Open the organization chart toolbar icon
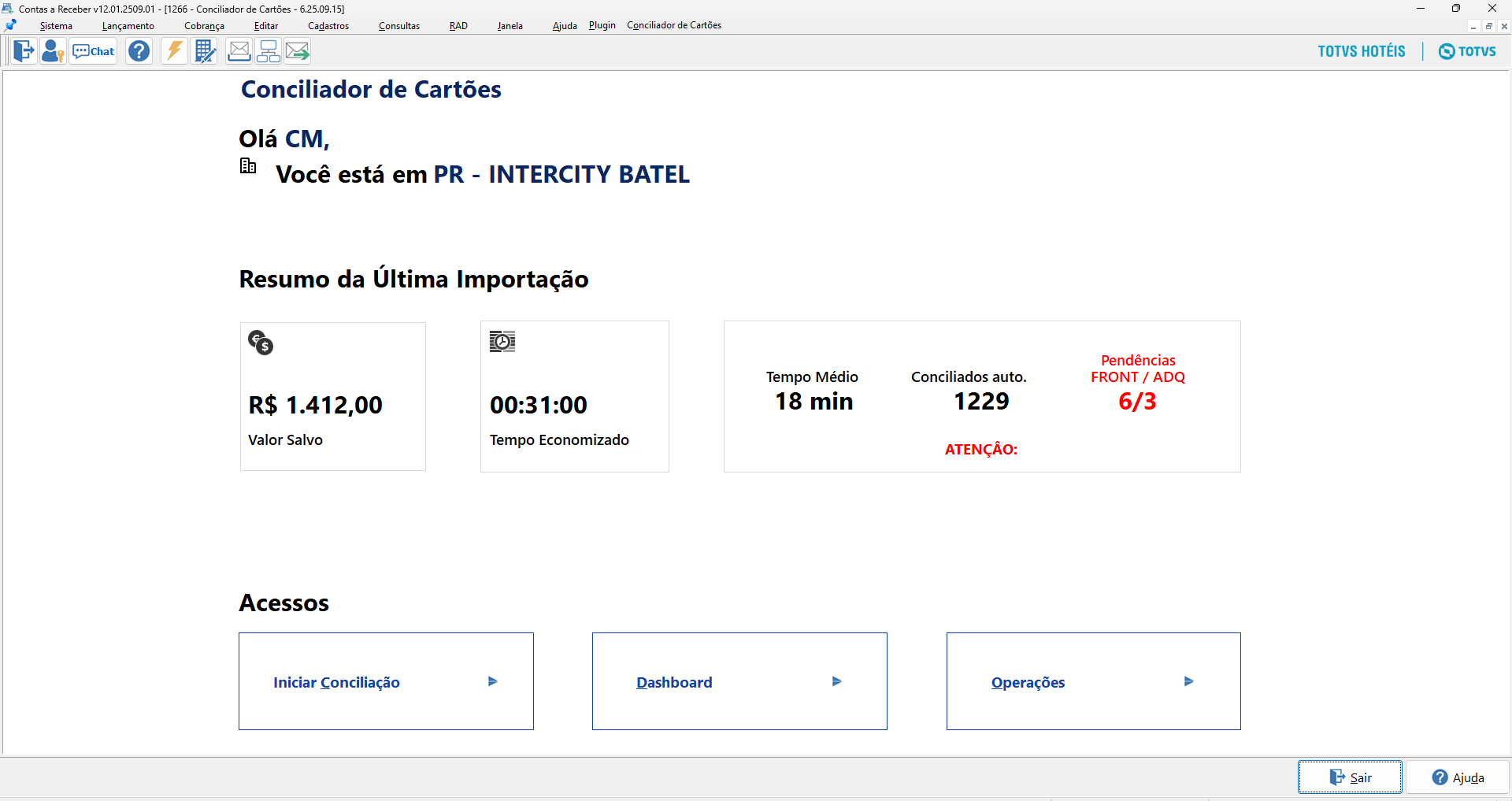Viewport: 1512px width, 801px height. click(x=269, y=51)
